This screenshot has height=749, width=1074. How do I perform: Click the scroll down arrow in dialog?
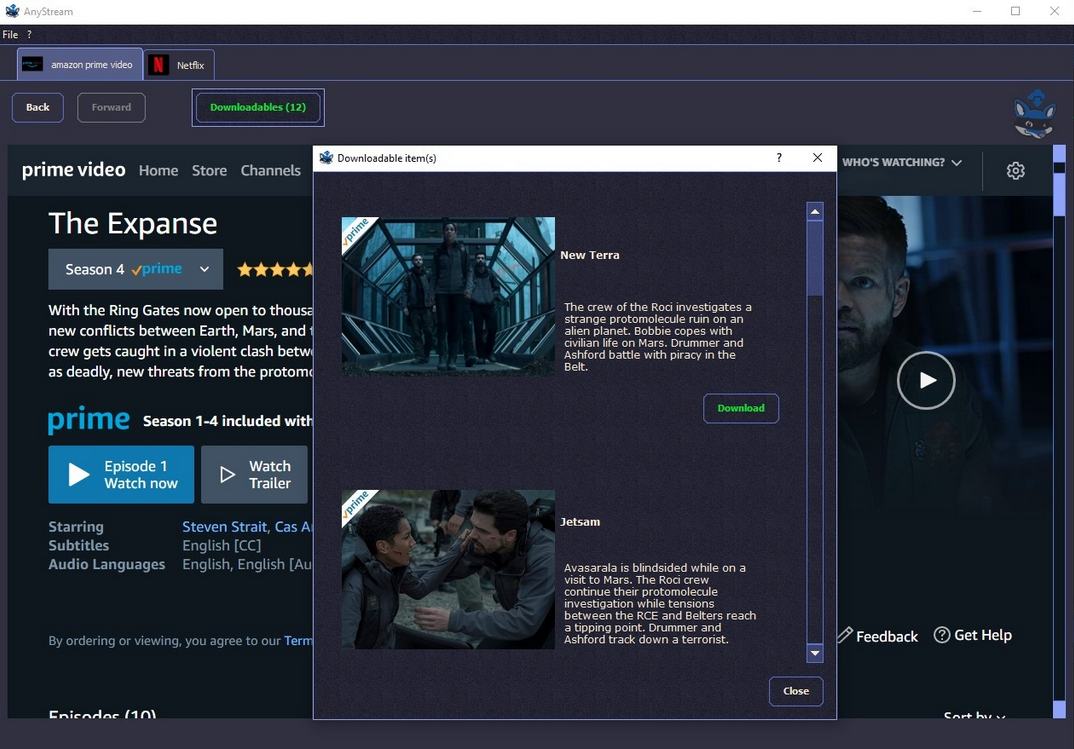[815, 653]
